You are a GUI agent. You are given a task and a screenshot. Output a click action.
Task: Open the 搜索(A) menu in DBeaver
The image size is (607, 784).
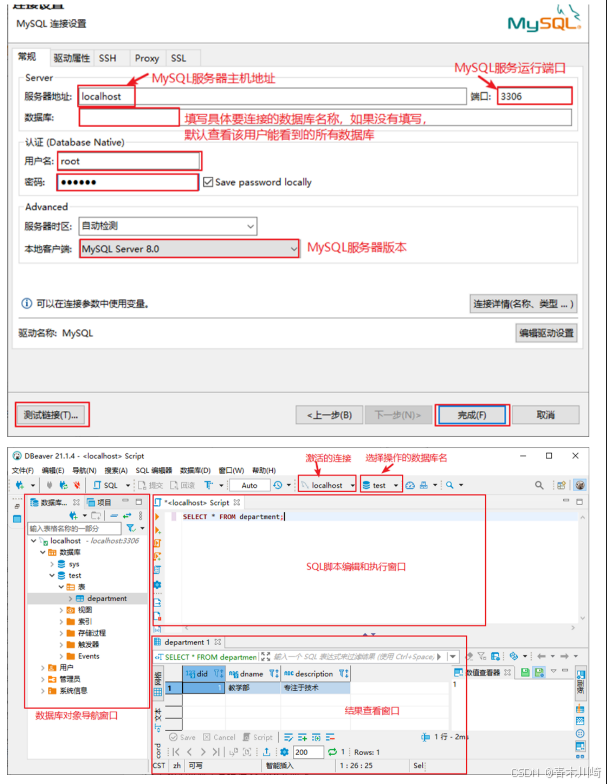(116, 470)
